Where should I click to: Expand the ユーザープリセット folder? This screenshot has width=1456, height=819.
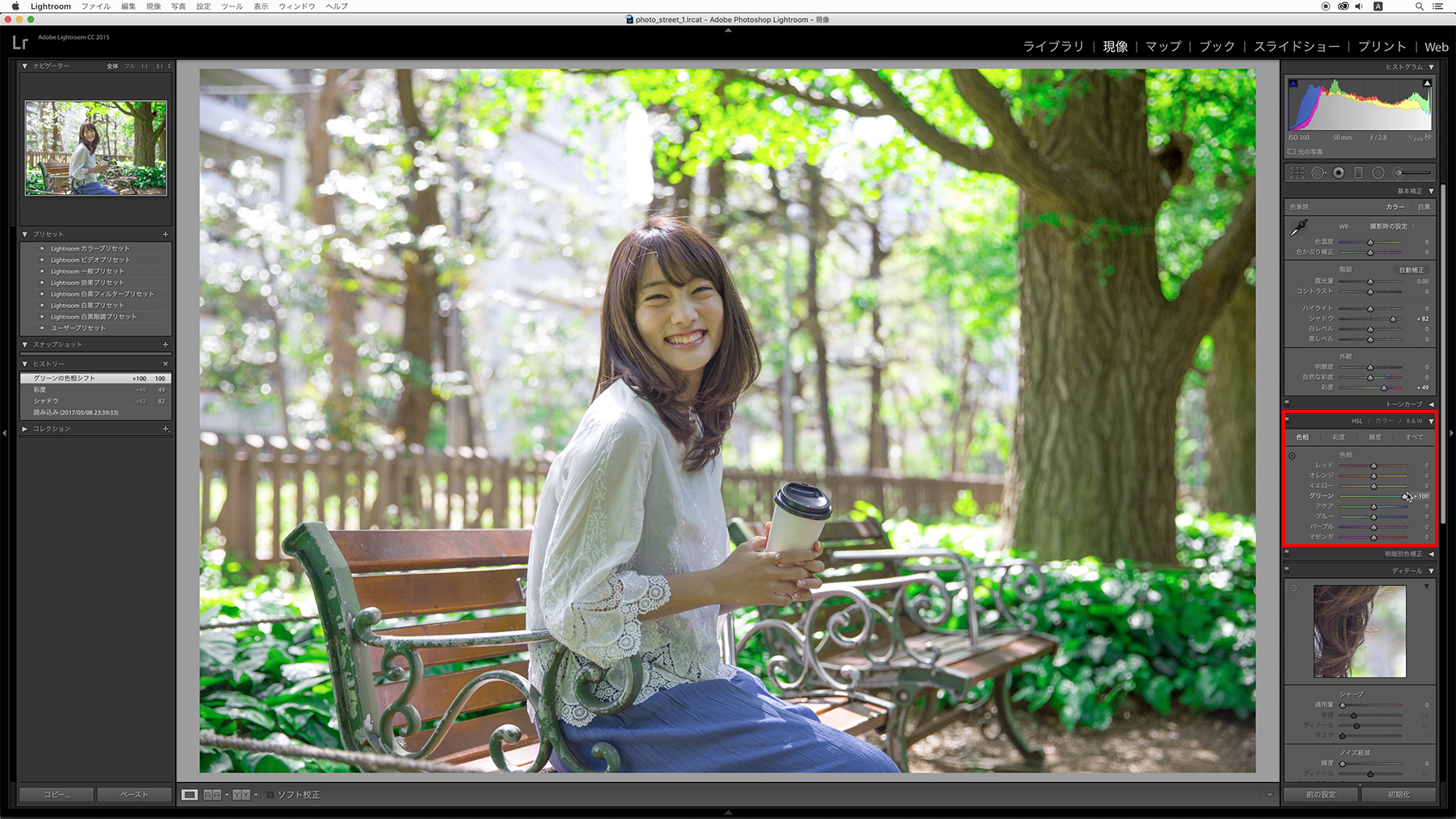point(42,328)
